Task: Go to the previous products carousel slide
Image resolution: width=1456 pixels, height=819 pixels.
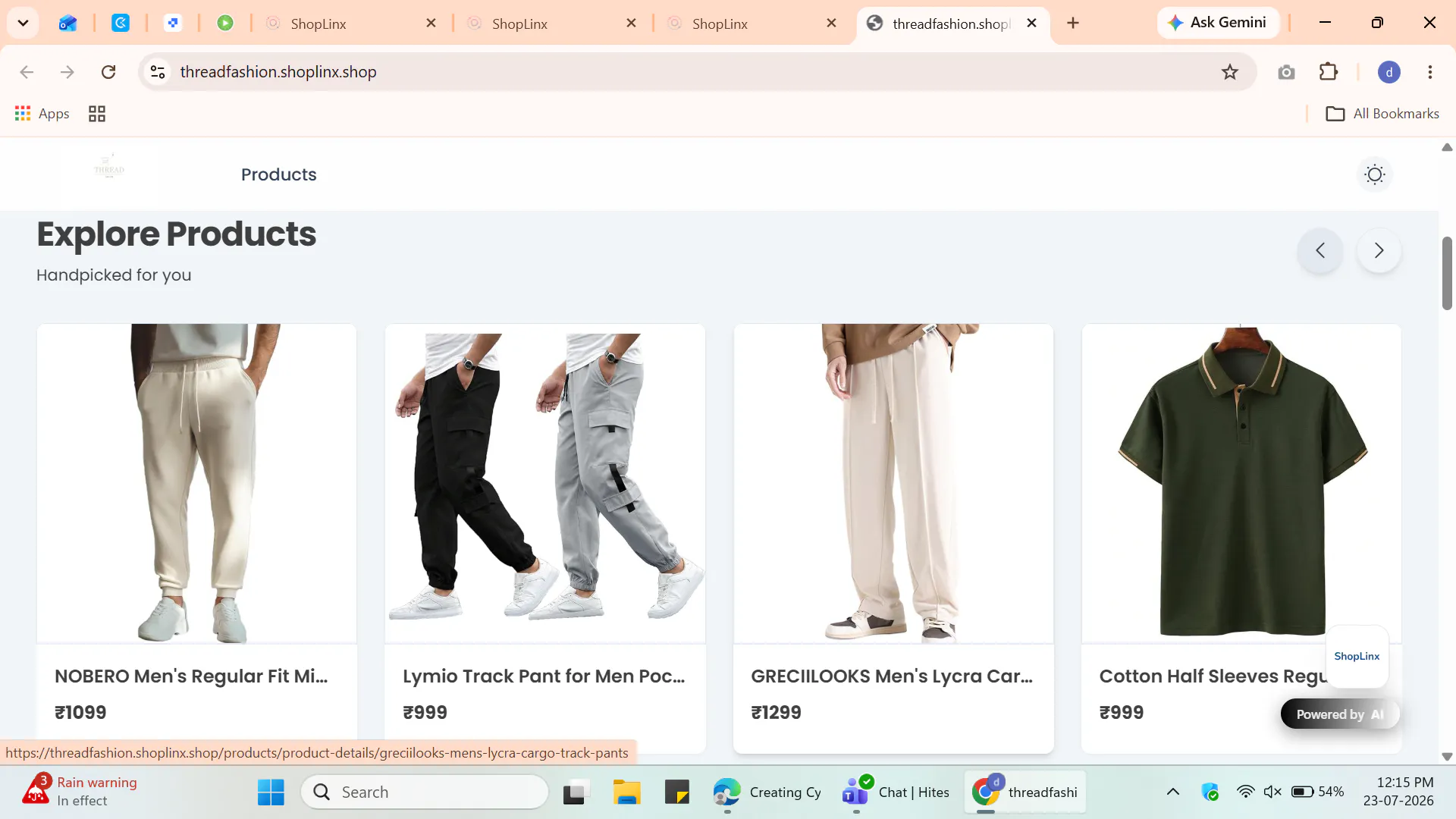Action: pos(1320,250)
